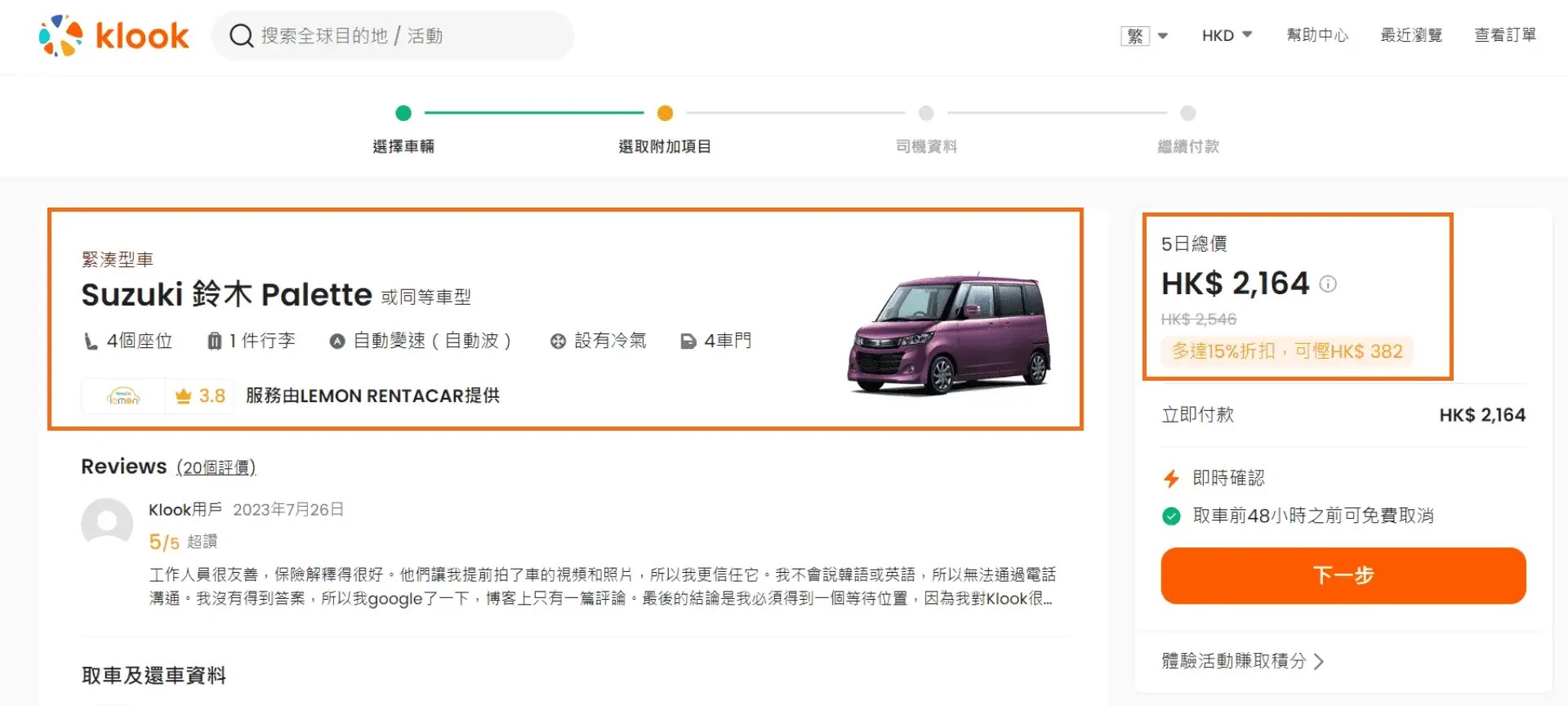Click the green completed step dot
The height and width of the screenshot is (706, 1568).
pos(403,113)
